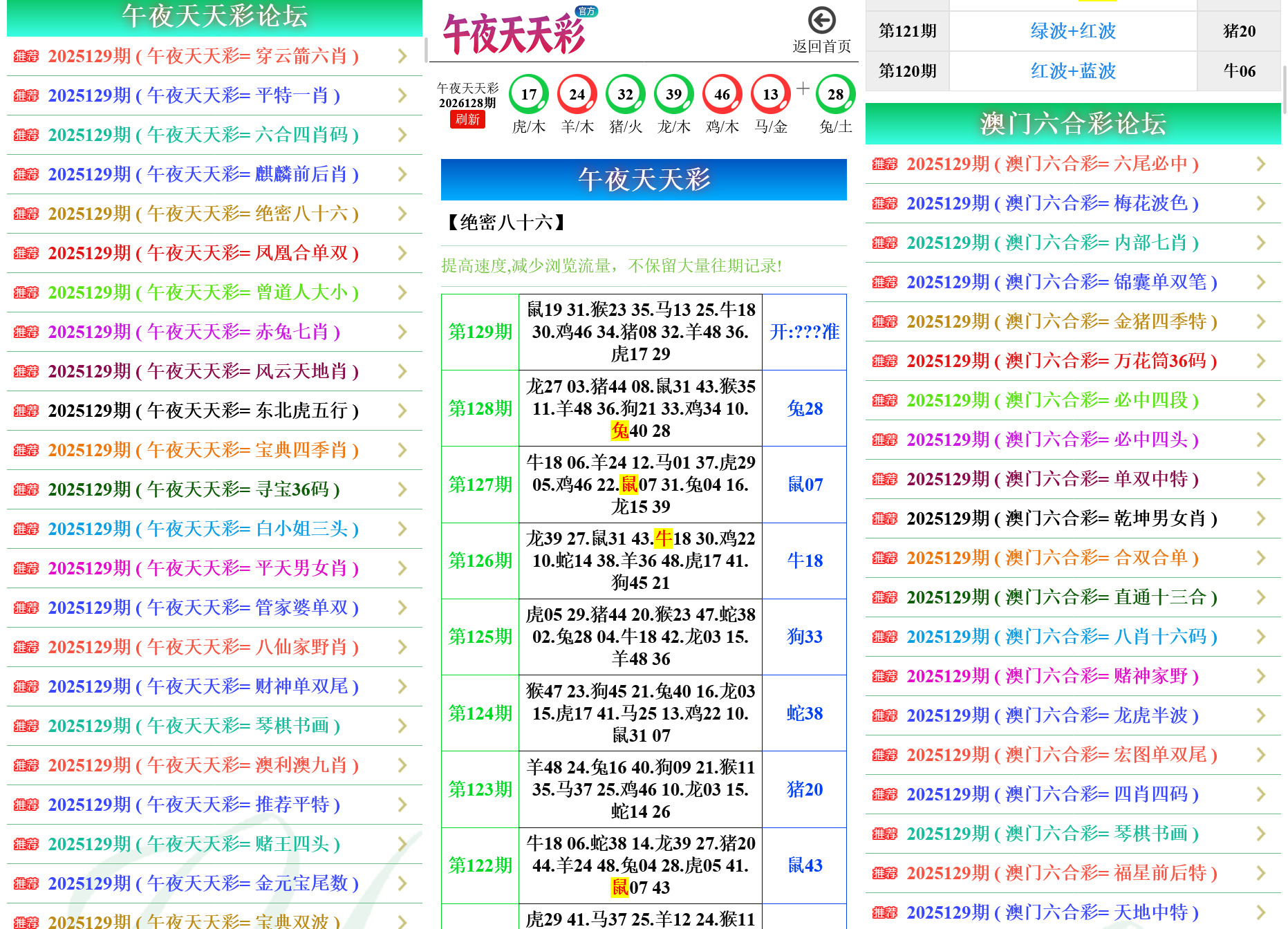Open 澳门六合彩 合双合单 link
Viewport: 1288px width, 929px height.
[x=1053, y=558]
